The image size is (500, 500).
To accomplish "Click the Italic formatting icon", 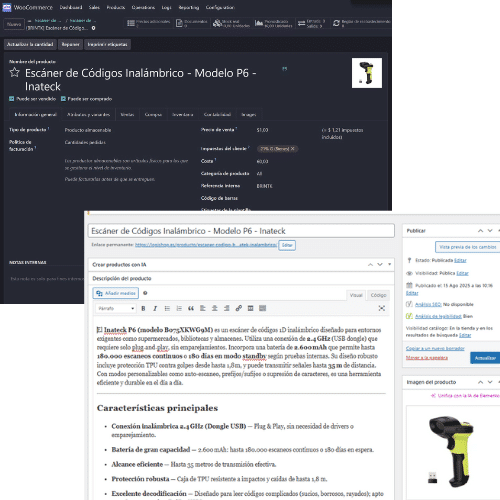I will click(155, 308).
